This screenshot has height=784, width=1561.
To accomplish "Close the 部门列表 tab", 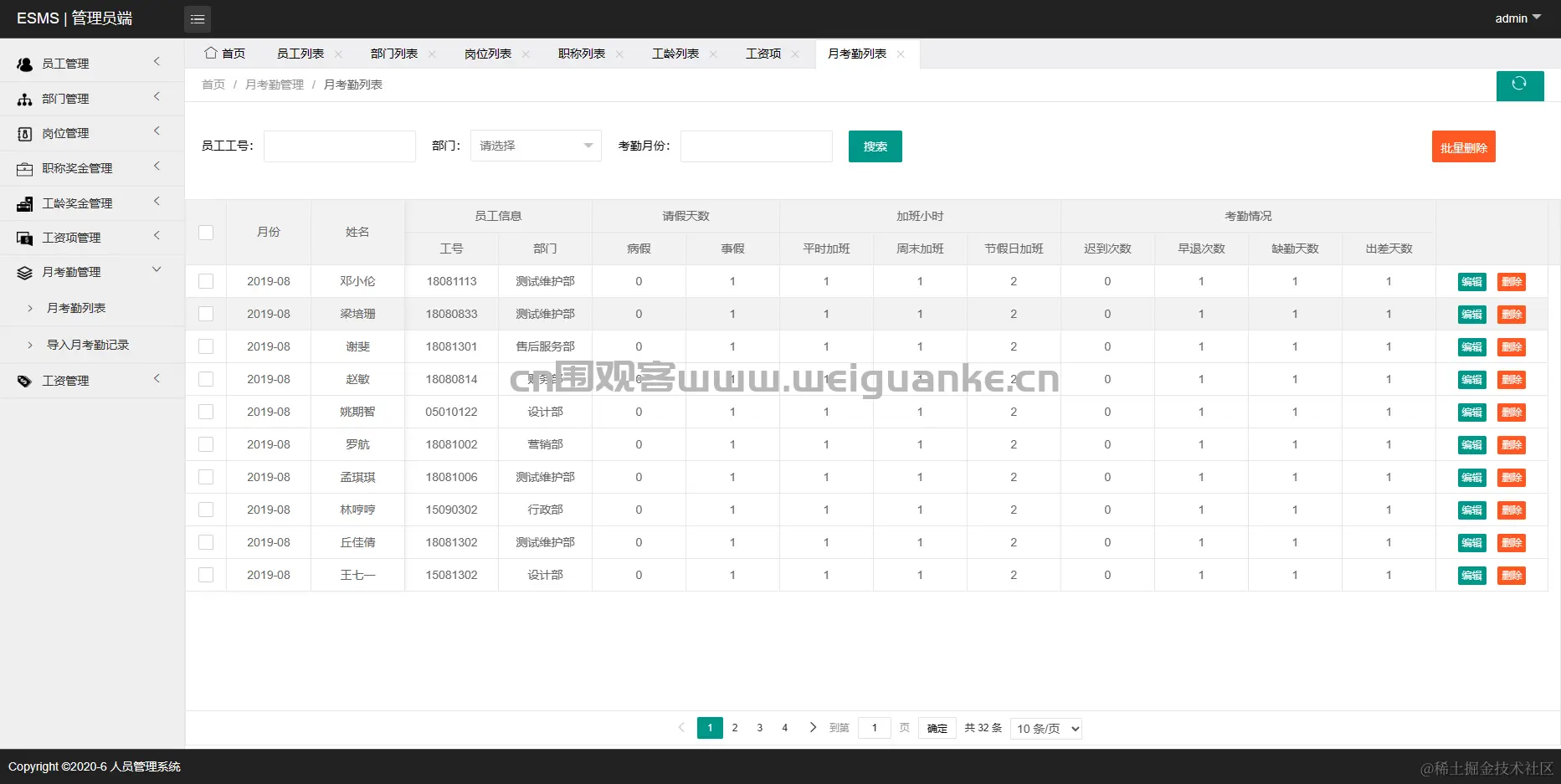I will coord(432,54).
